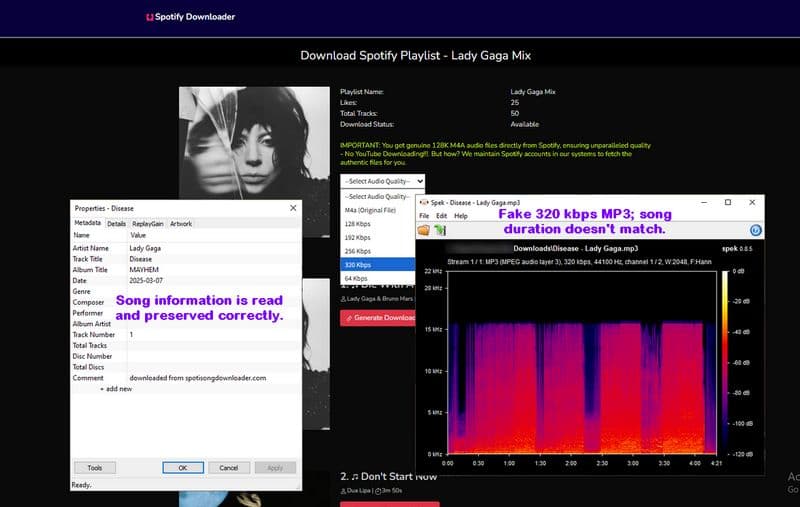800x507 pixels.
Task: Select the Track Title value Disease
Action: tap(140, 259)
